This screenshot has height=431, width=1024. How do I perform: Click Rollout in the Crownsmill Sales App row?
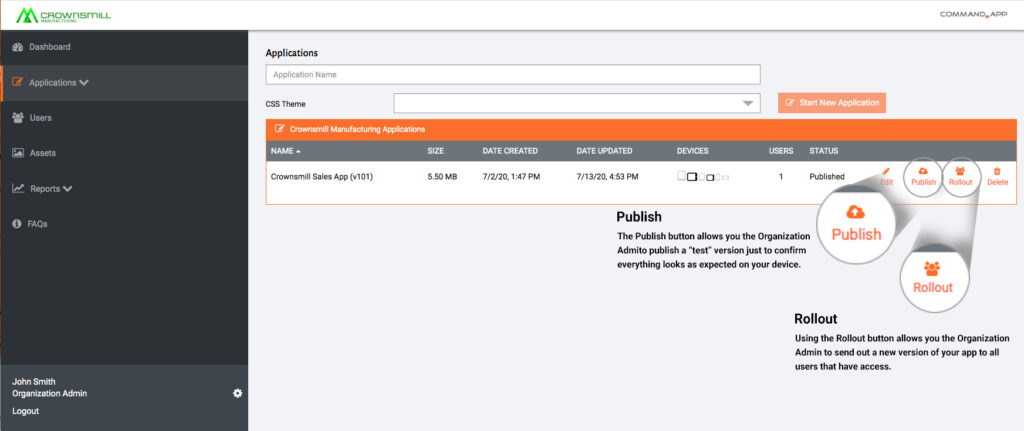pyautogui.click(x=961, y=176)
